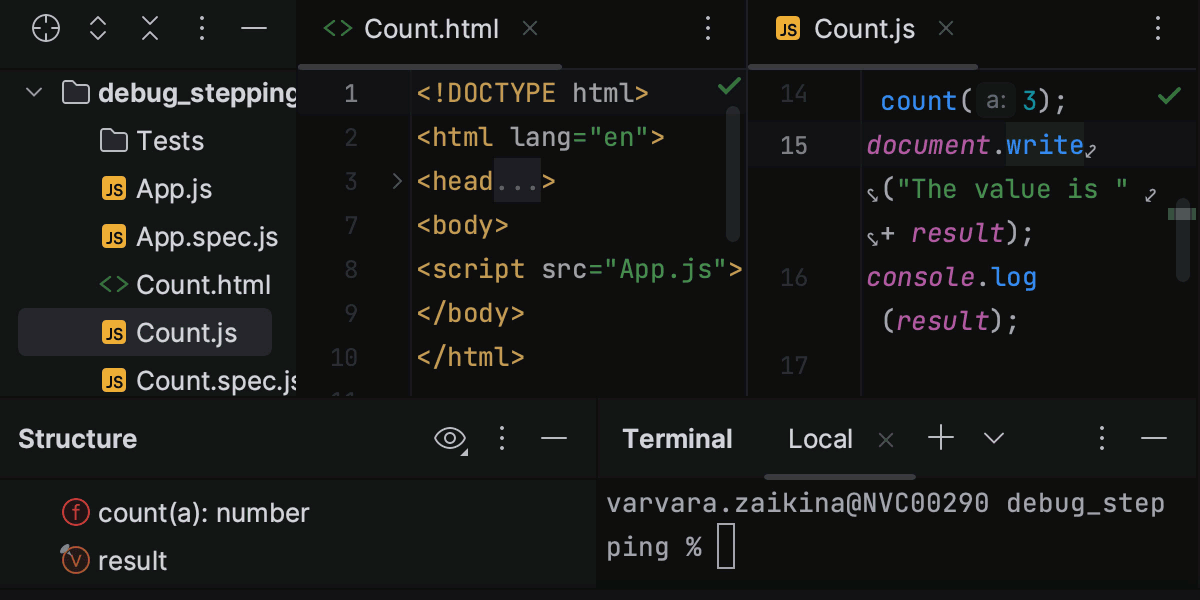Open the Project panel options kebab menu
The image size is (1200, 600).
[202, 28]
